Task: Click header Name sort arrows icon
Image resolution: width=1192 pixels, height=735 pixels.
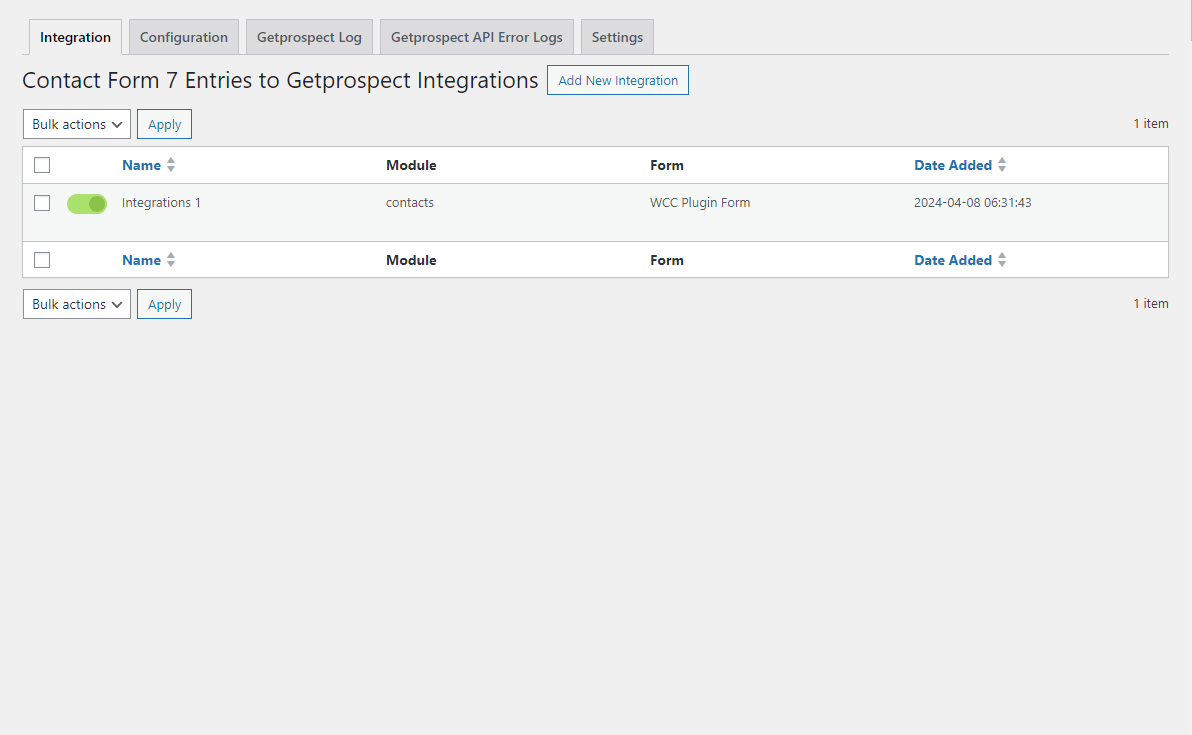Action: click(x=171, y=165)
